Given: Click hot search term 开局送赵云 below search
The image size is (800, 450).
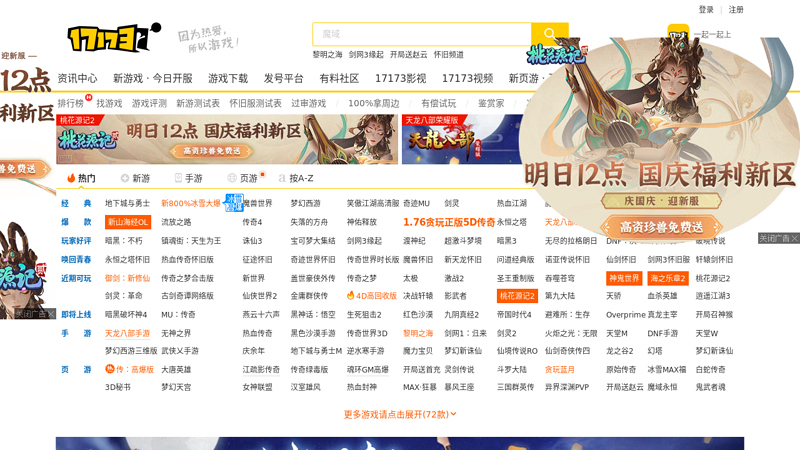Looking at the screenshot, I should tap(408, 55).
